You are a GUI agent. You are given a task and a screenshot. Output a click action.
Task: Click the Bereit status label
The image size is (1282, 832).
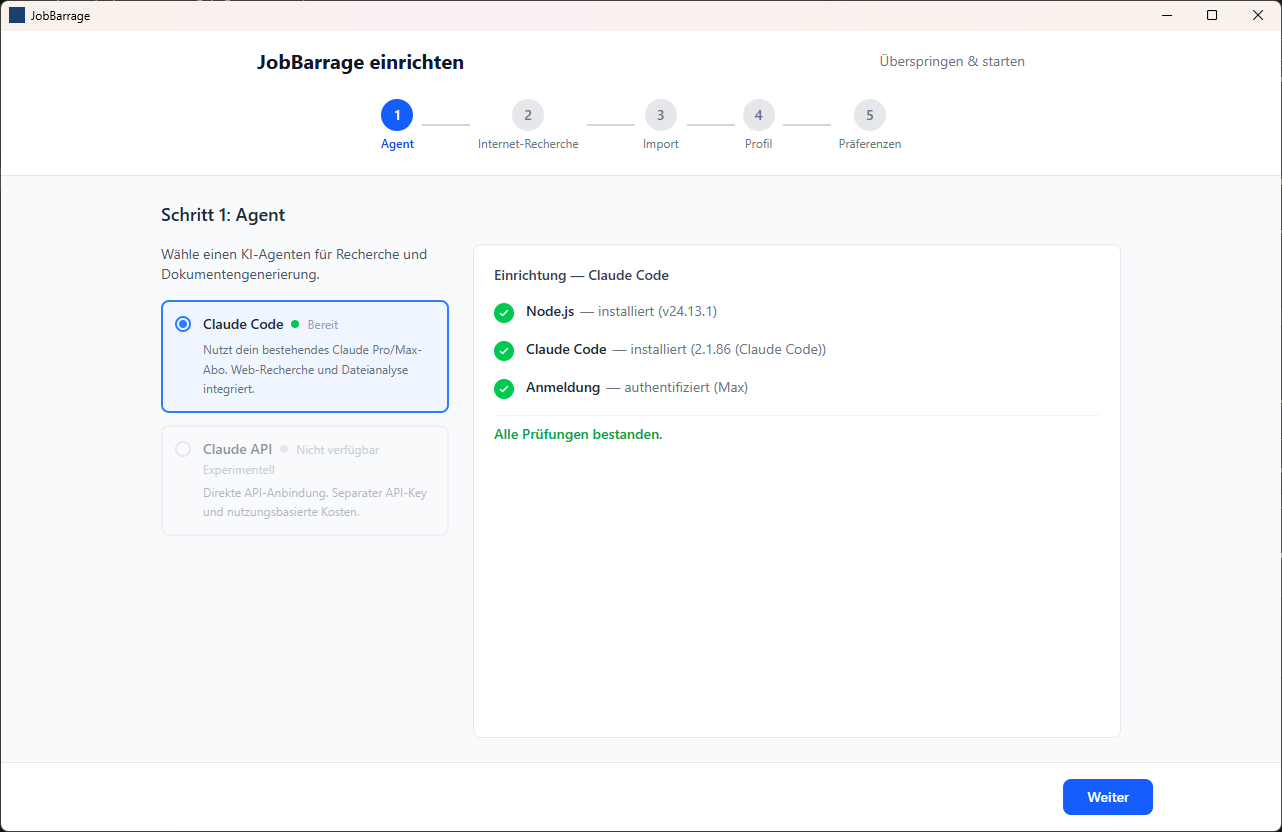(x=323, y=325)
